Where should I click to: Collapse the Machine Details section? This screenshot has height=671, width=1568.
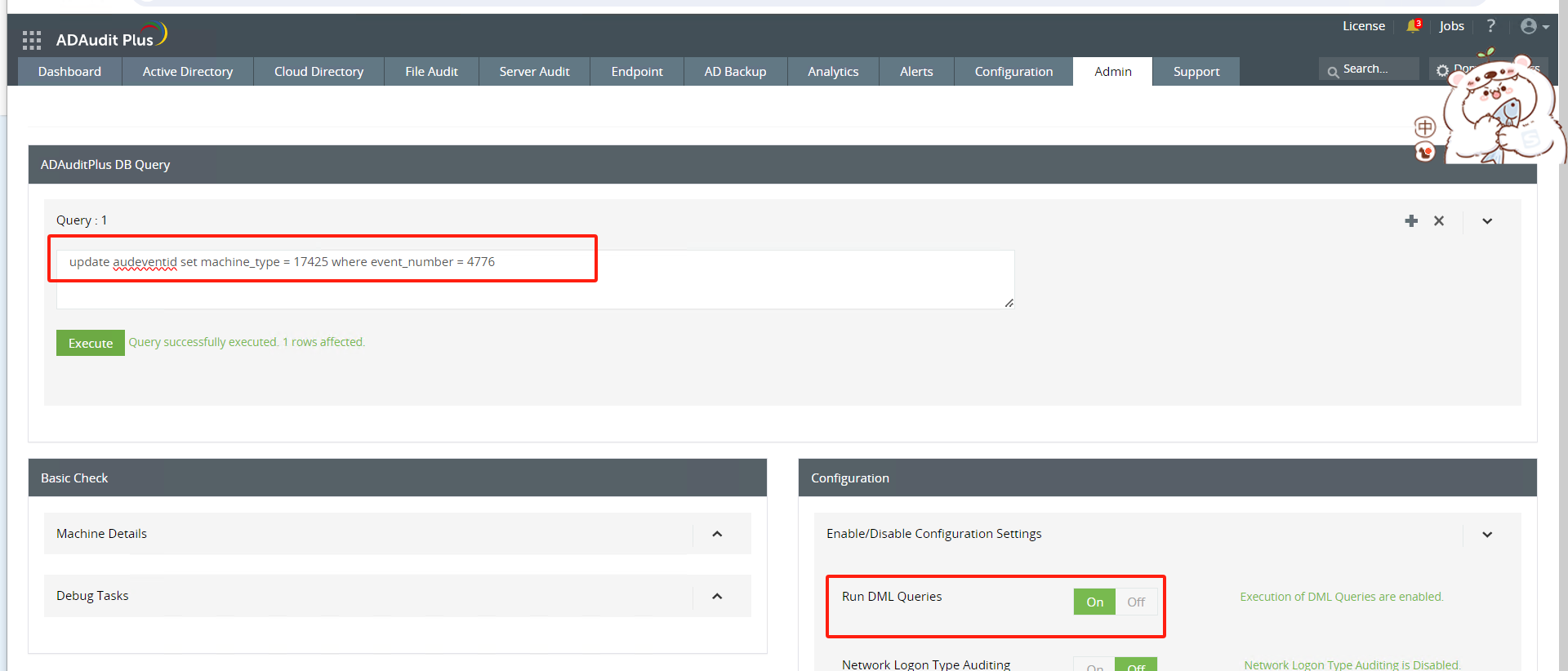pos(717,534)
